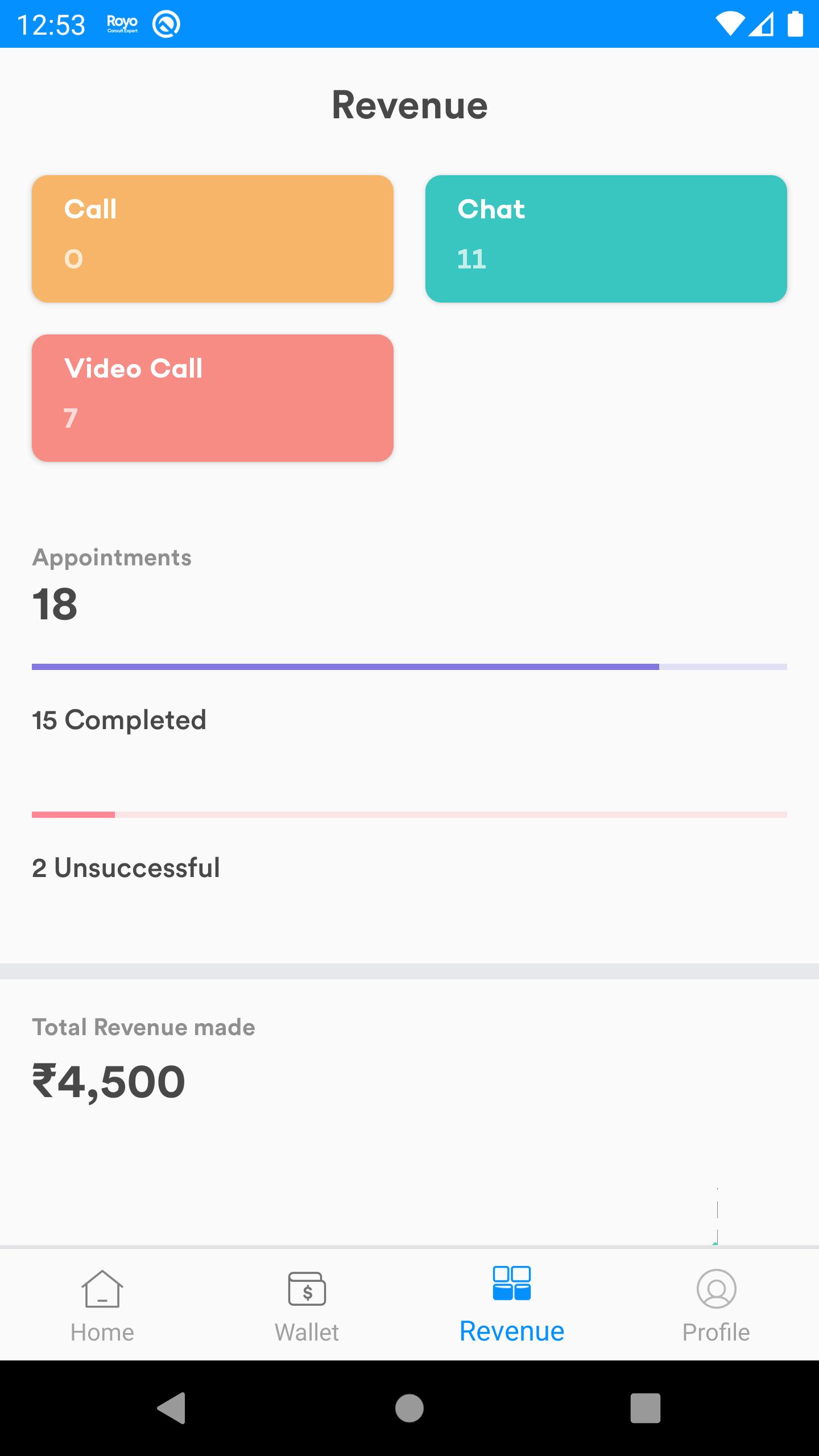Screen dimensions: 819x1456
Task: Tap Android recent apps square
Action: coord(646,1408)
